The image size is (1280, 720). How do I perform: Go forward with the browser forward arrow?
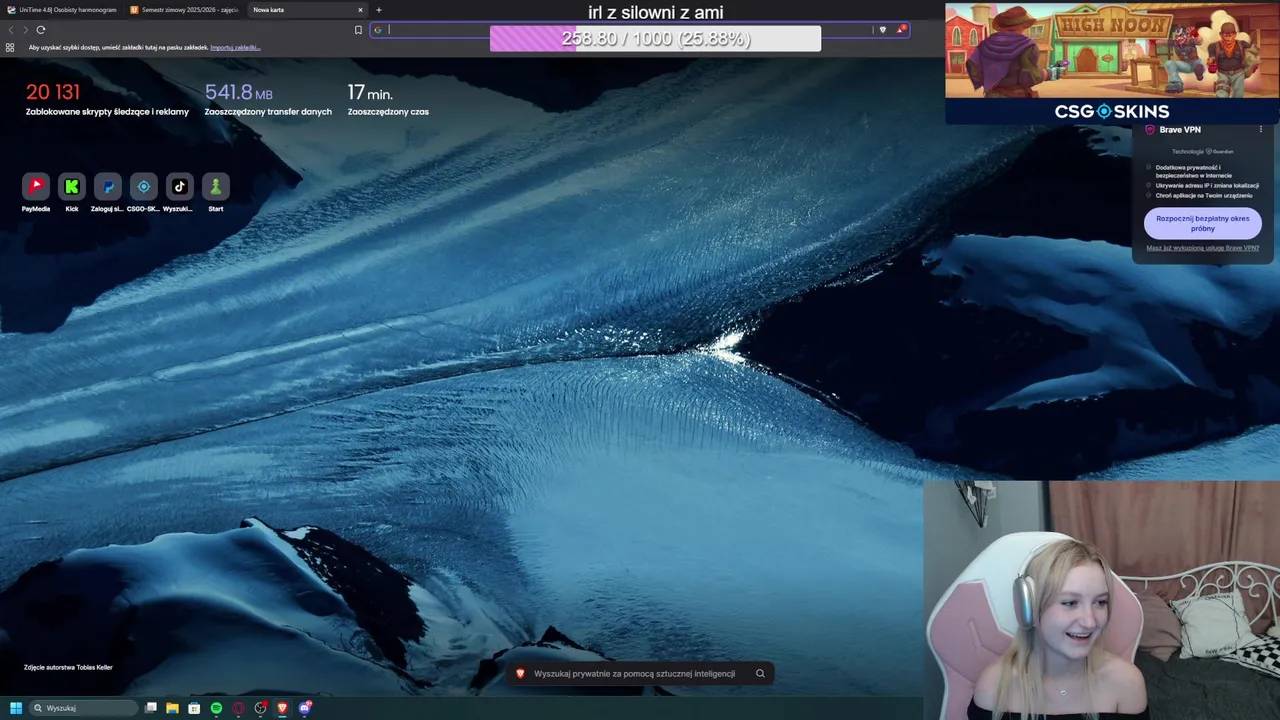pos(25,30)
